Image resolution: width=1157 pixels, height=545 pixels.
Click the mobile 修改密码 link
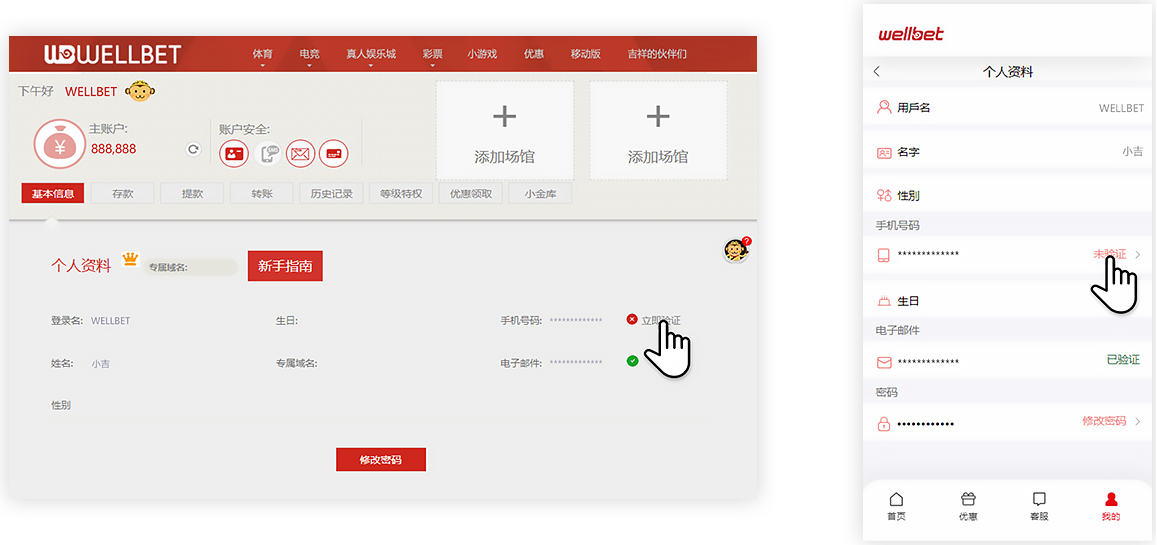click(1104, 421)
